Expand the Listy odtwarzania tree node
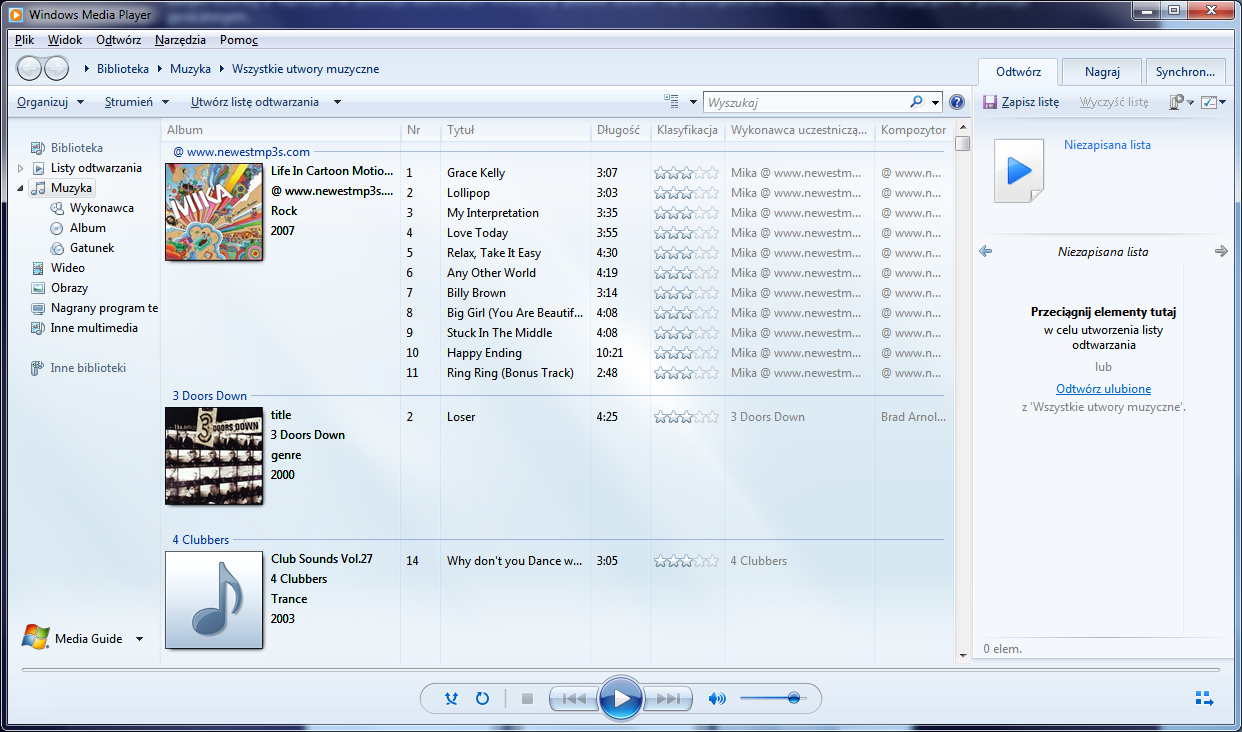This screenshot has height=732, width=1242. coord(21,168)
